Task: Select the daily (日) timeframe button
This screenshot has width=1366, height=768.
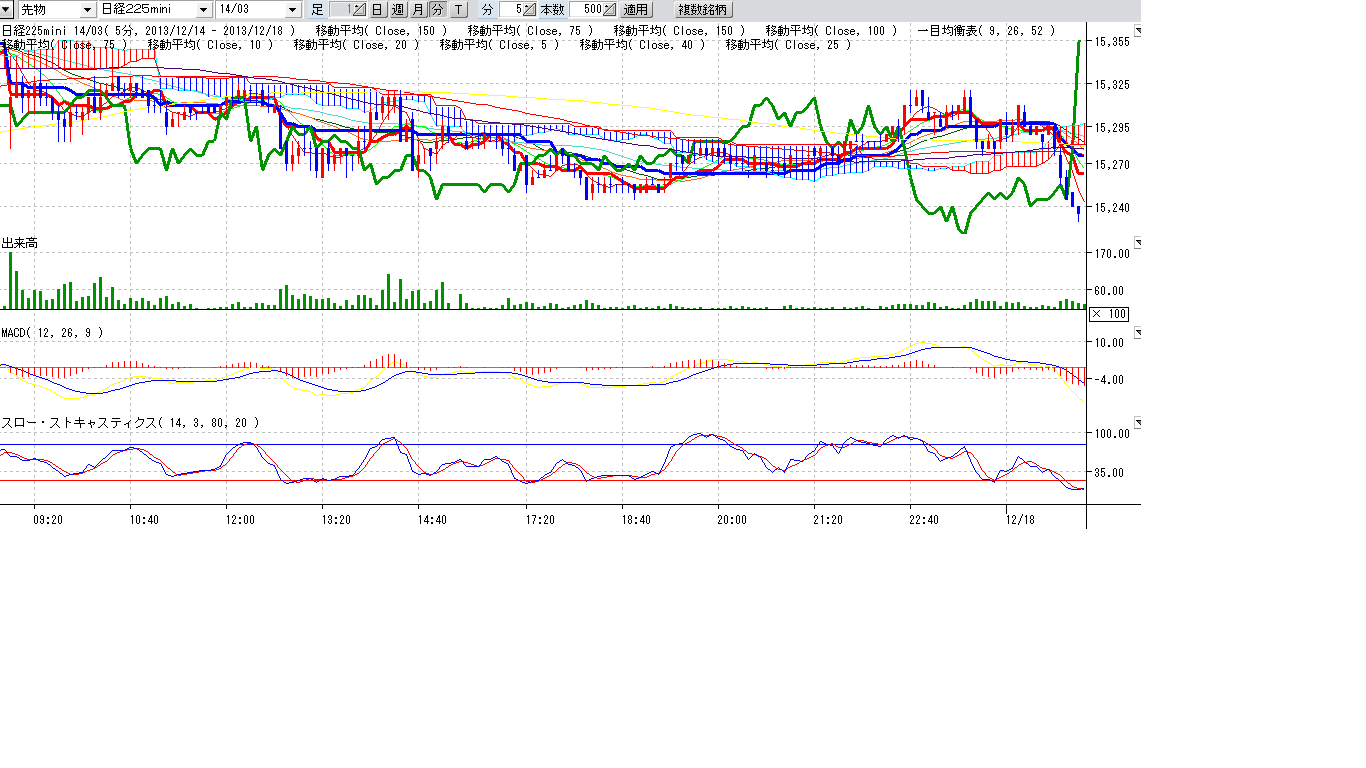Action: (x=377, y=9)
